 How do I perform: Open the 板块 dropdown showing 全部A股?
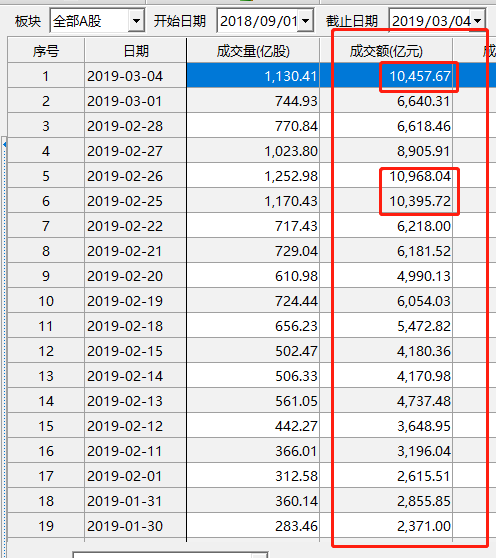pyautogui.click(x=136, y=21)
